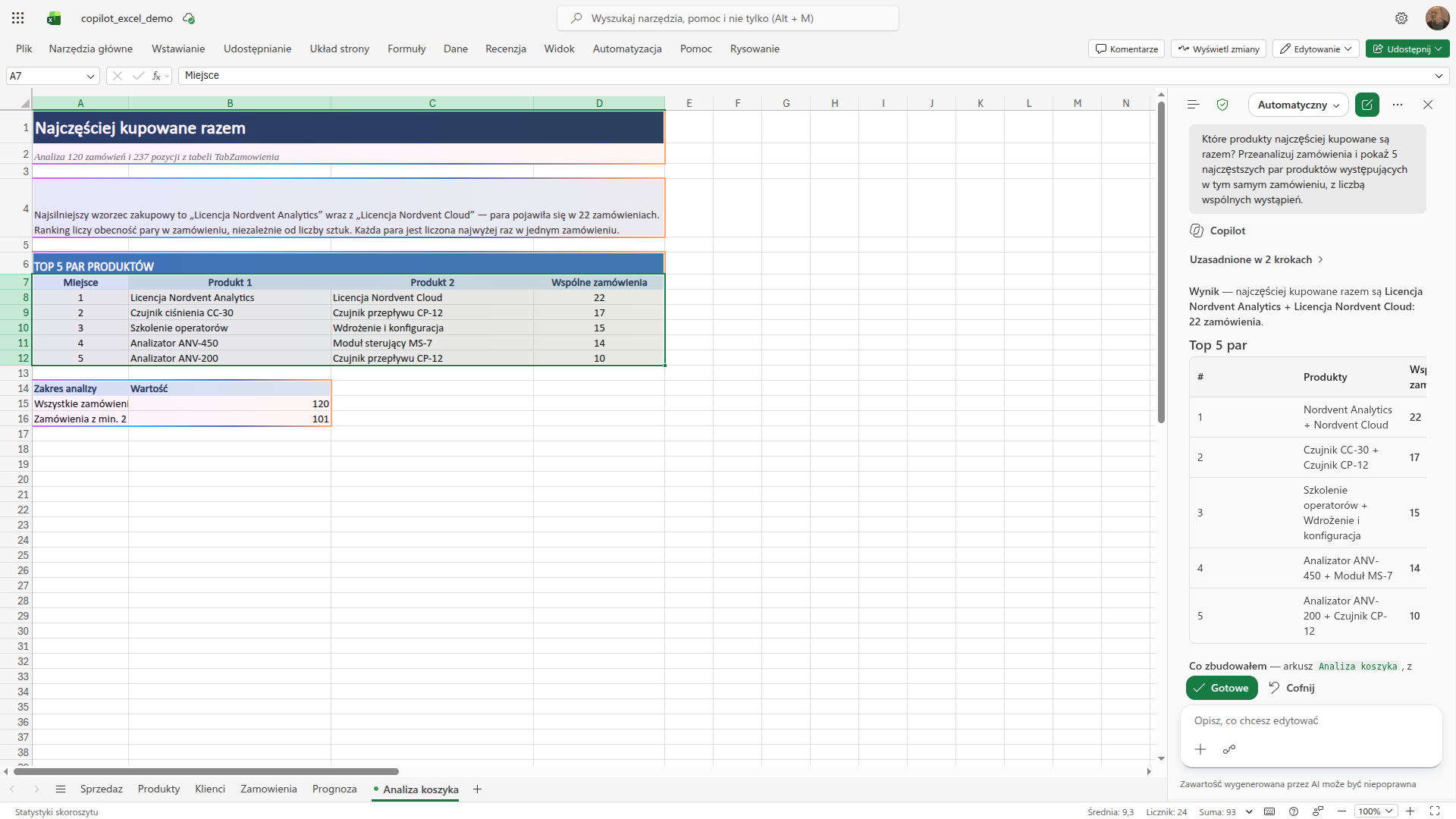1456x819 pixels.
Task: Zoom in with the plus icon
Action: point(1410,811)
